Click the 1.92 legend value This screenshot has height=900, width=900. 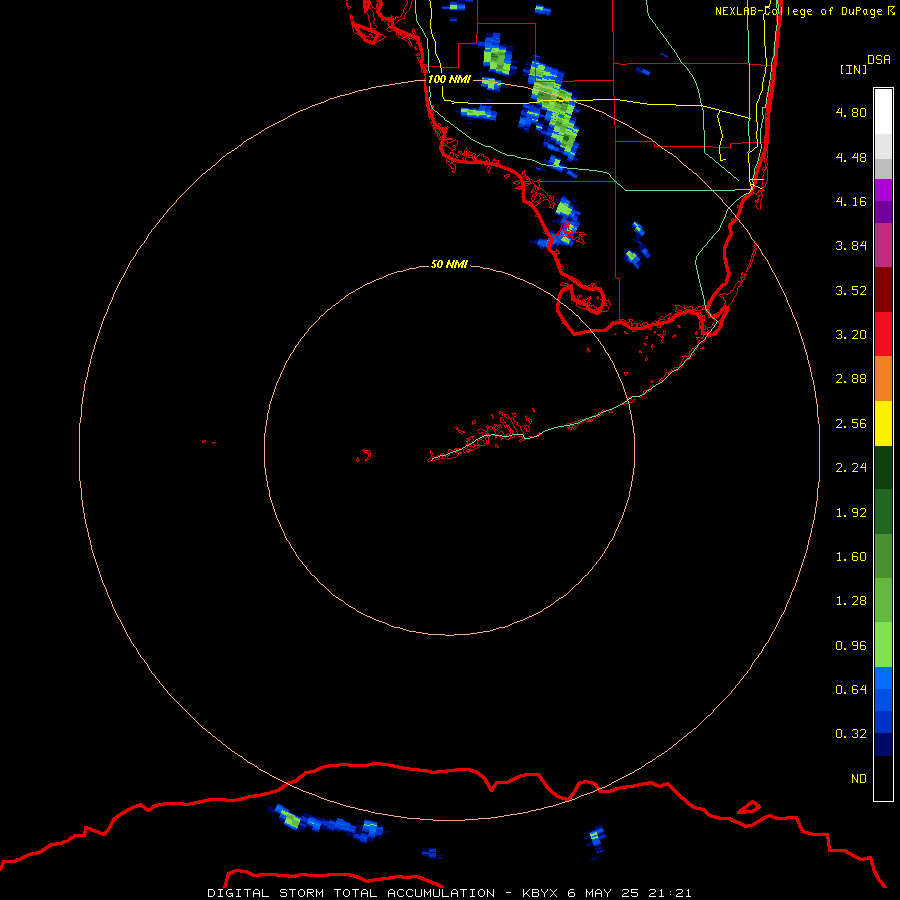point(851,512)
